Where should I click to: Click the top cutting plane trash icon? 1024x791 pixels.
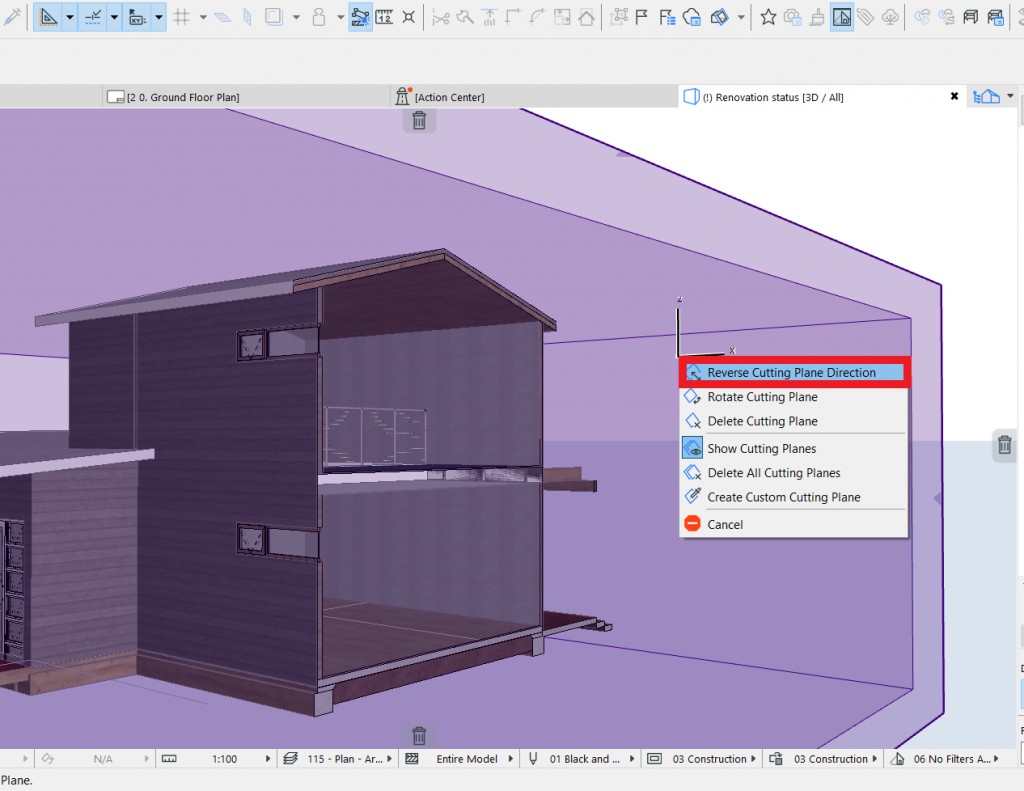(x=419, y=120)
